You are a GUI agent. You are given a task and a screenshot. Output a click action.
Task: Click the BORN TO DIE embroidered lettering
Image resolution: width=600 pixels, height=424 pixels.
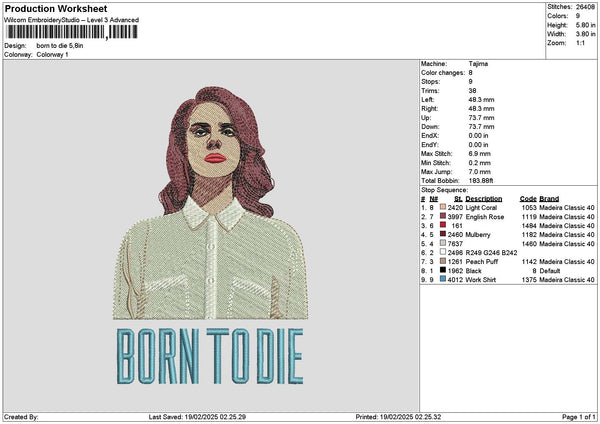(210, 357)
